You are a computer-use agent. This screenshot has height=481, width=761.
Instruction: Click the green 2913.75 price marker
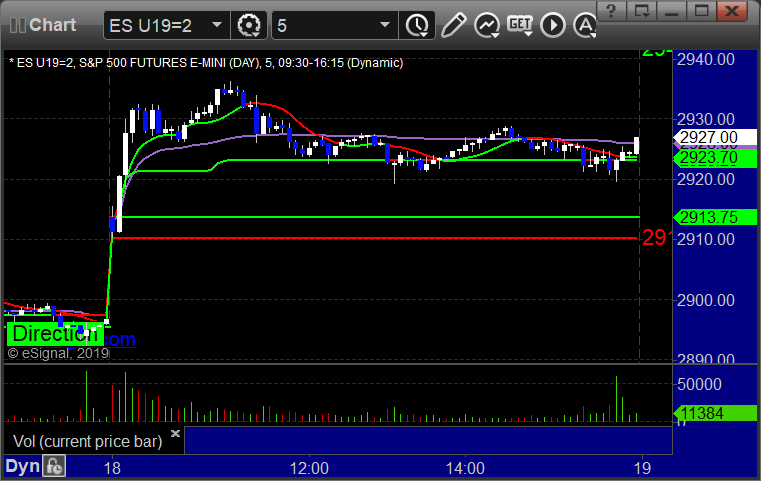point(715,217)
